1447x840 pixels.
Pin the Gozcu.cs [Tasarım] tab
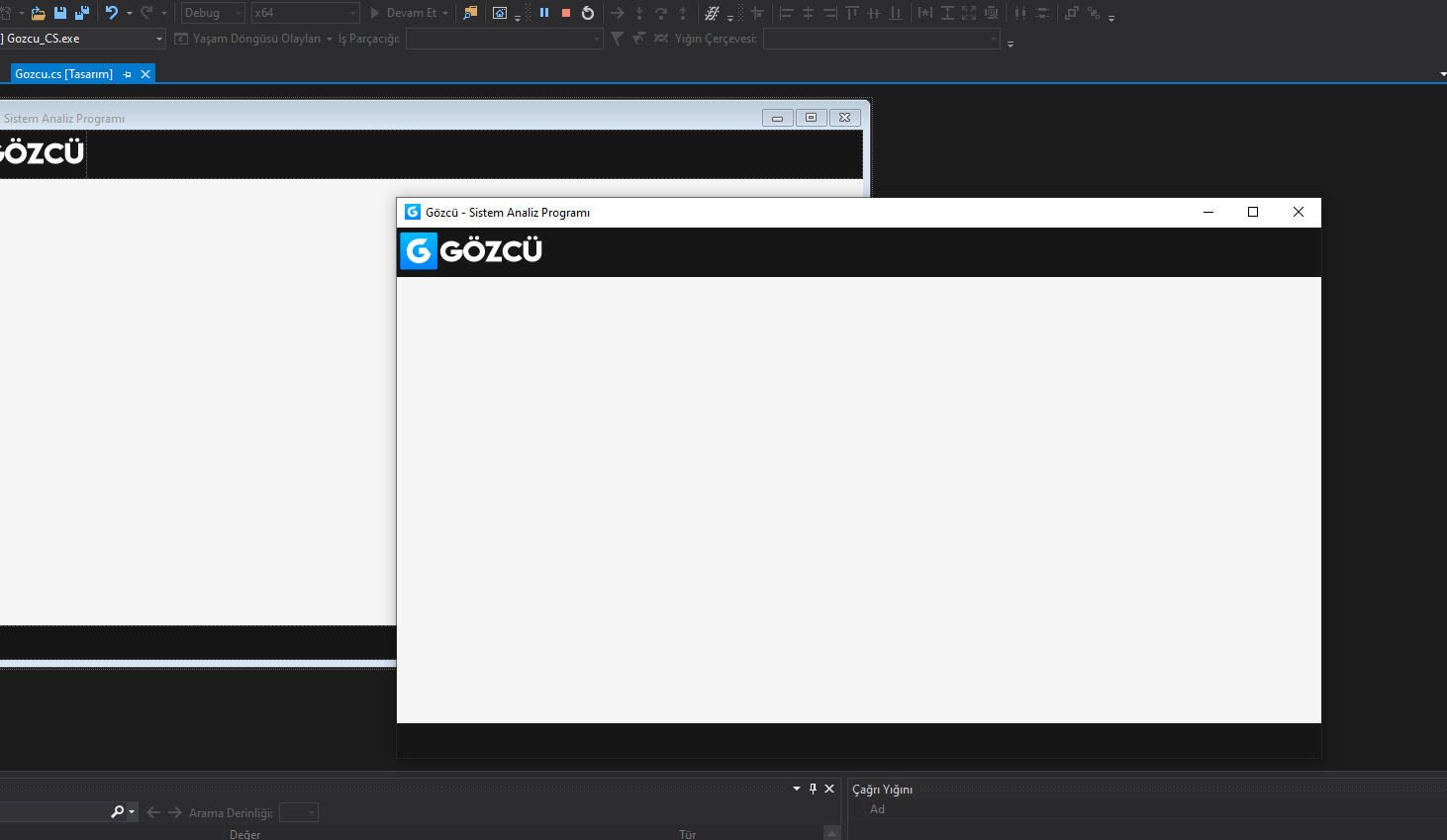click(x=127, y=74)
